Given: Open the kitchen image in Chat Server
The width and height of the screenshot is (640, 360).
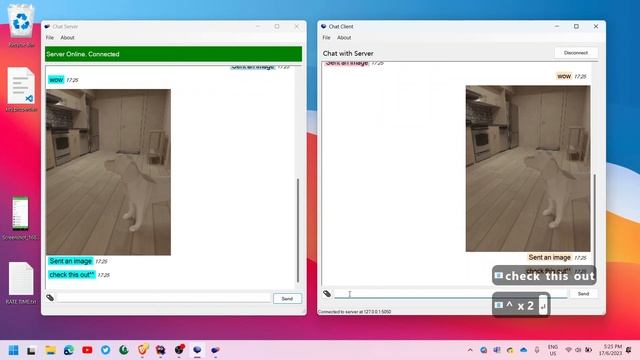Looking at the screenshot, I should pyautogui.click(x=108, y=172).
